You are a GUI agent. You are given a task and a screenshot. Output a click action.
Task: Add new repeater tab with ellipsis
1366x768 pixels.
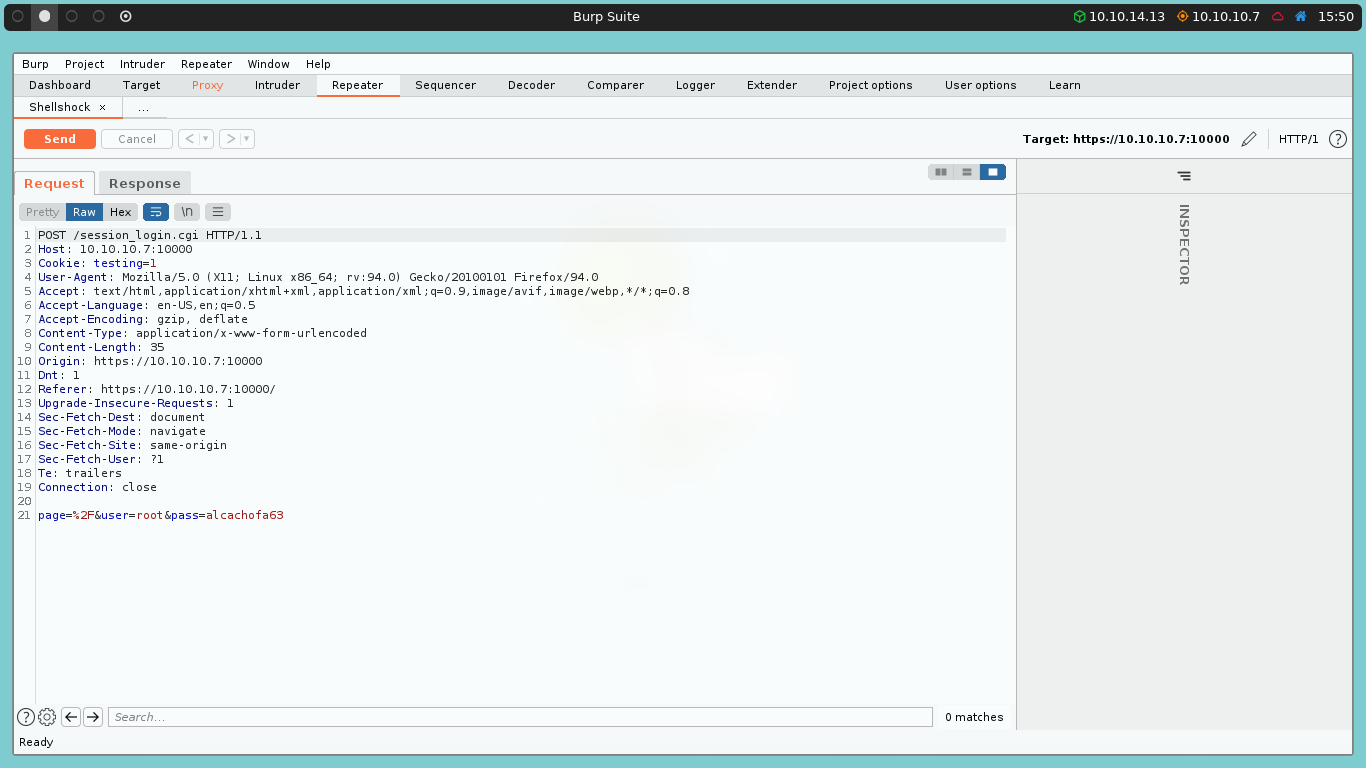click(144, 107)
